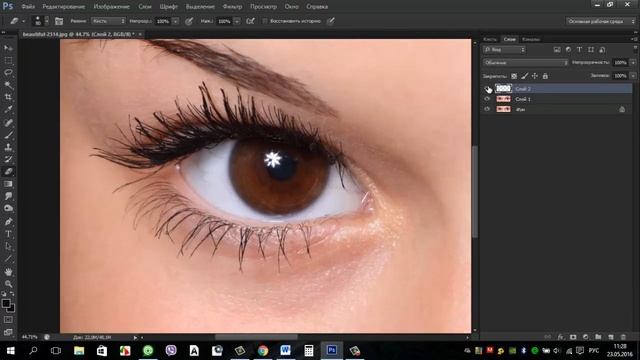Open the Фильтр menu
The image size is (640, 360).
tap(232, 7)
